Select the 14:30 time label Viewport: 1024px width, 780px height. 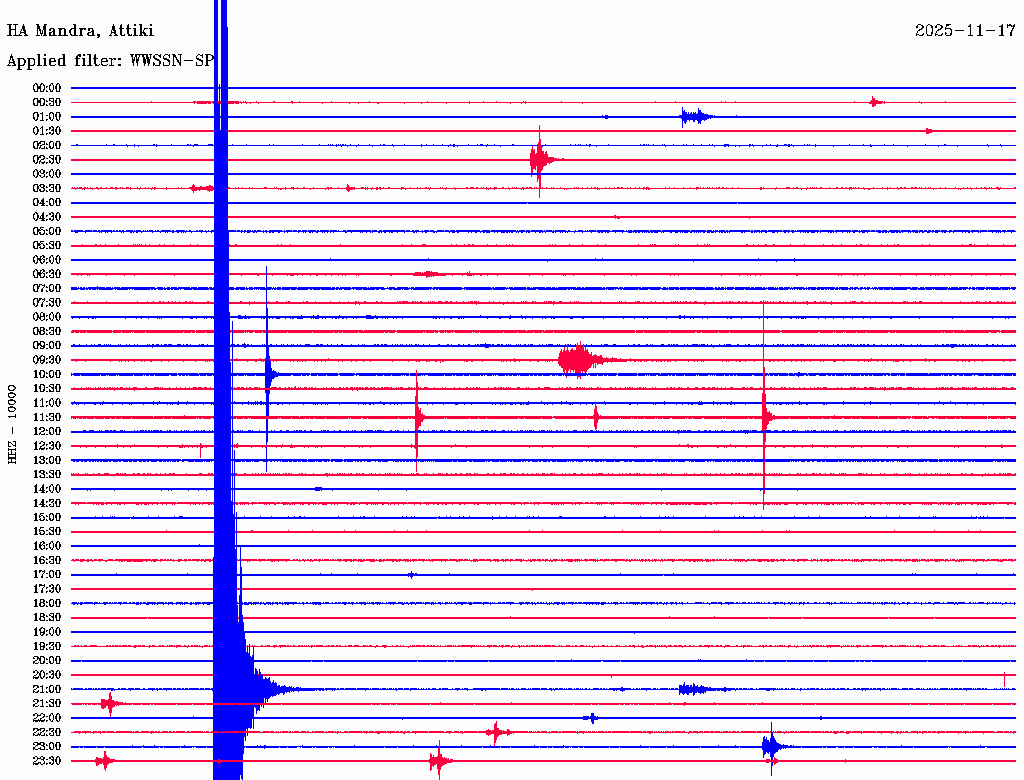coord(47,503)
